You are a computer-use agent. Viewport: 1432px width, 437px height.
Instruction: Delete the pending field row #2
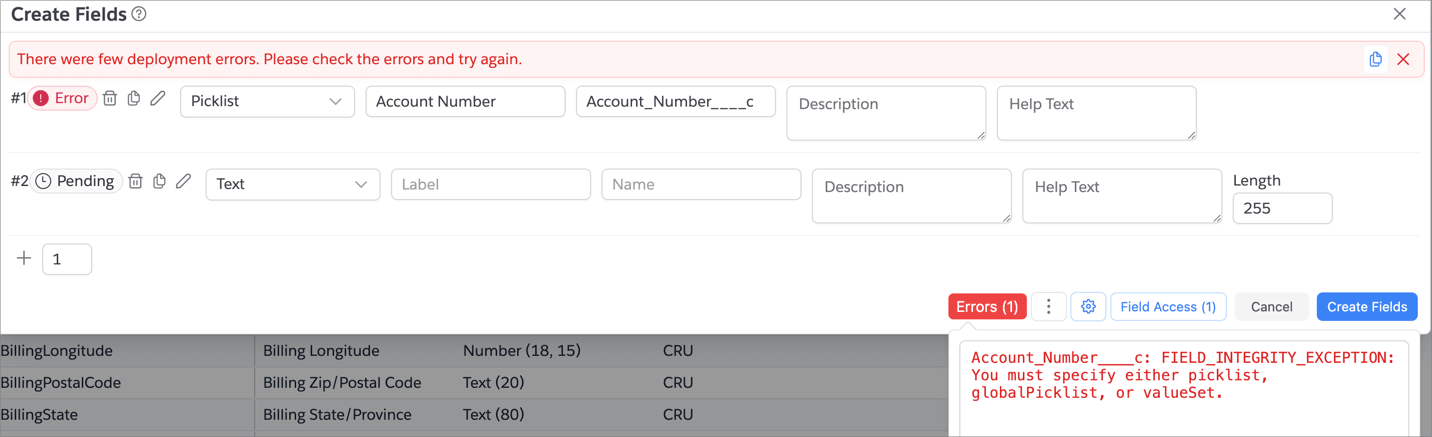(x=135, y=182)
